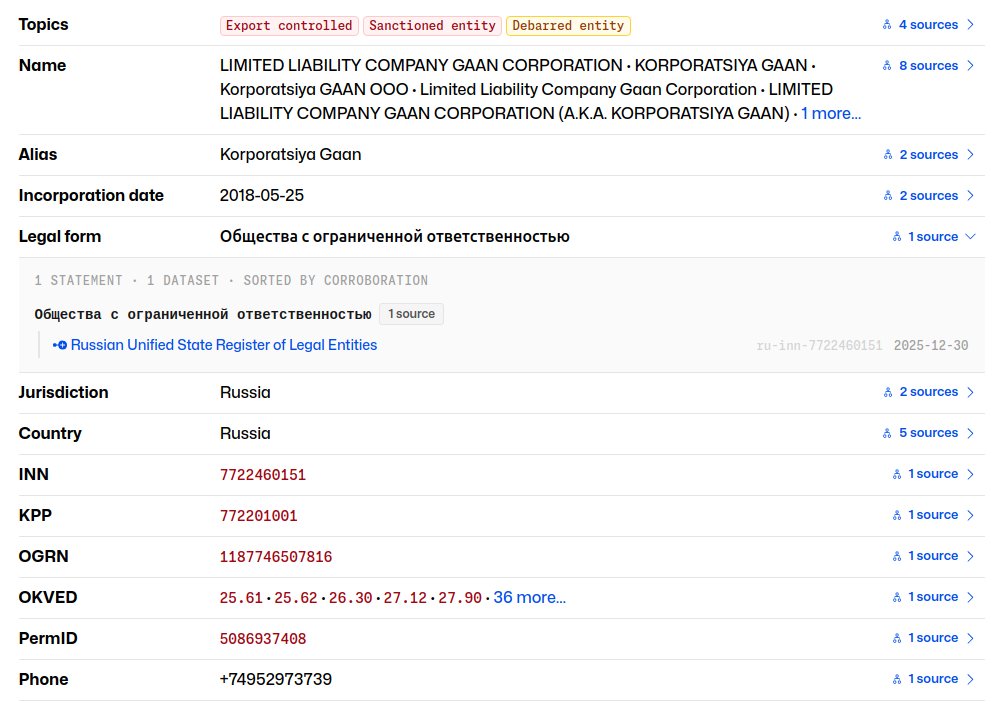Select the INN value 7722460151
Viewport: 990px width, 709px height.
tap(263, 475)
